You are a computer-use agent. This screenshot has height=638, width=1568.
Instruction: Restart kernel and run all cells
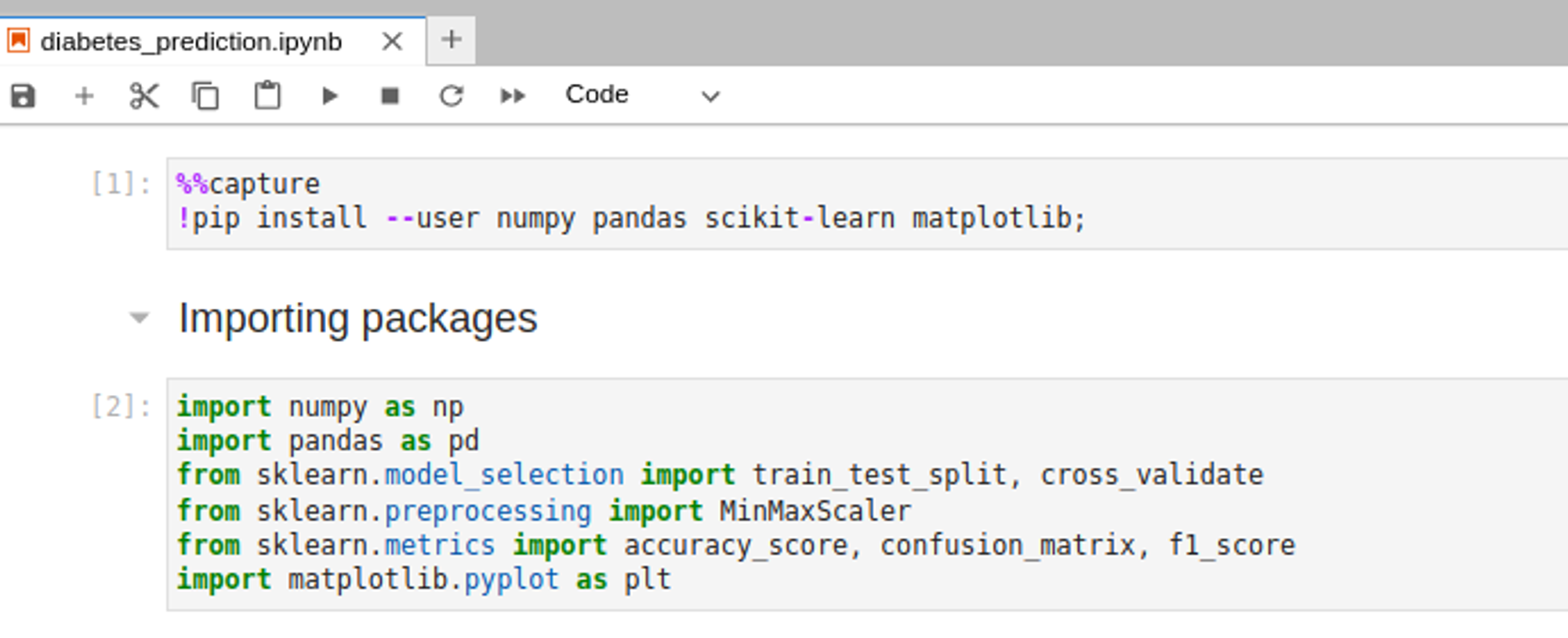513,96
